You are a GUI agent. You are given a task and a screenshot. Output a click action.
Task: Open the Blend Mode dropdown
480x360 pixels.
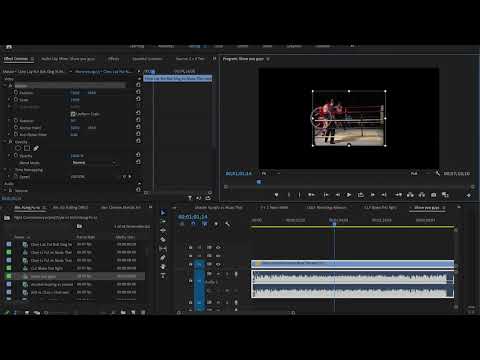click(94, 163)
